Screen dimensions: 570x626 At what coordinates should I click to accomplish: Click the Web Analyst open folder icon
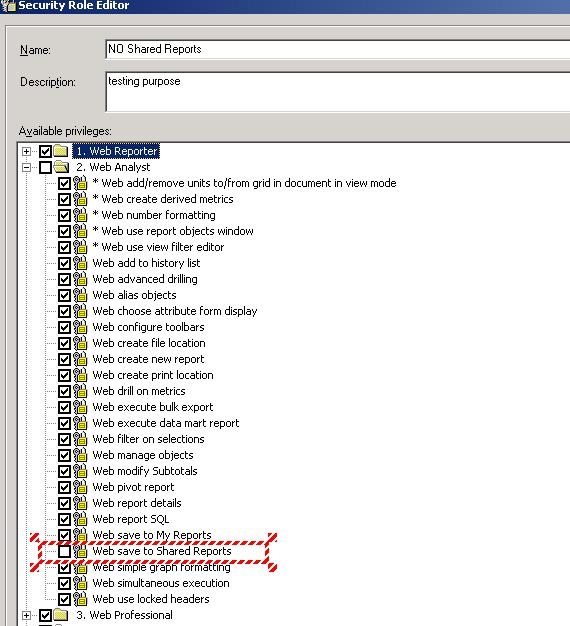tap(61, 167)
